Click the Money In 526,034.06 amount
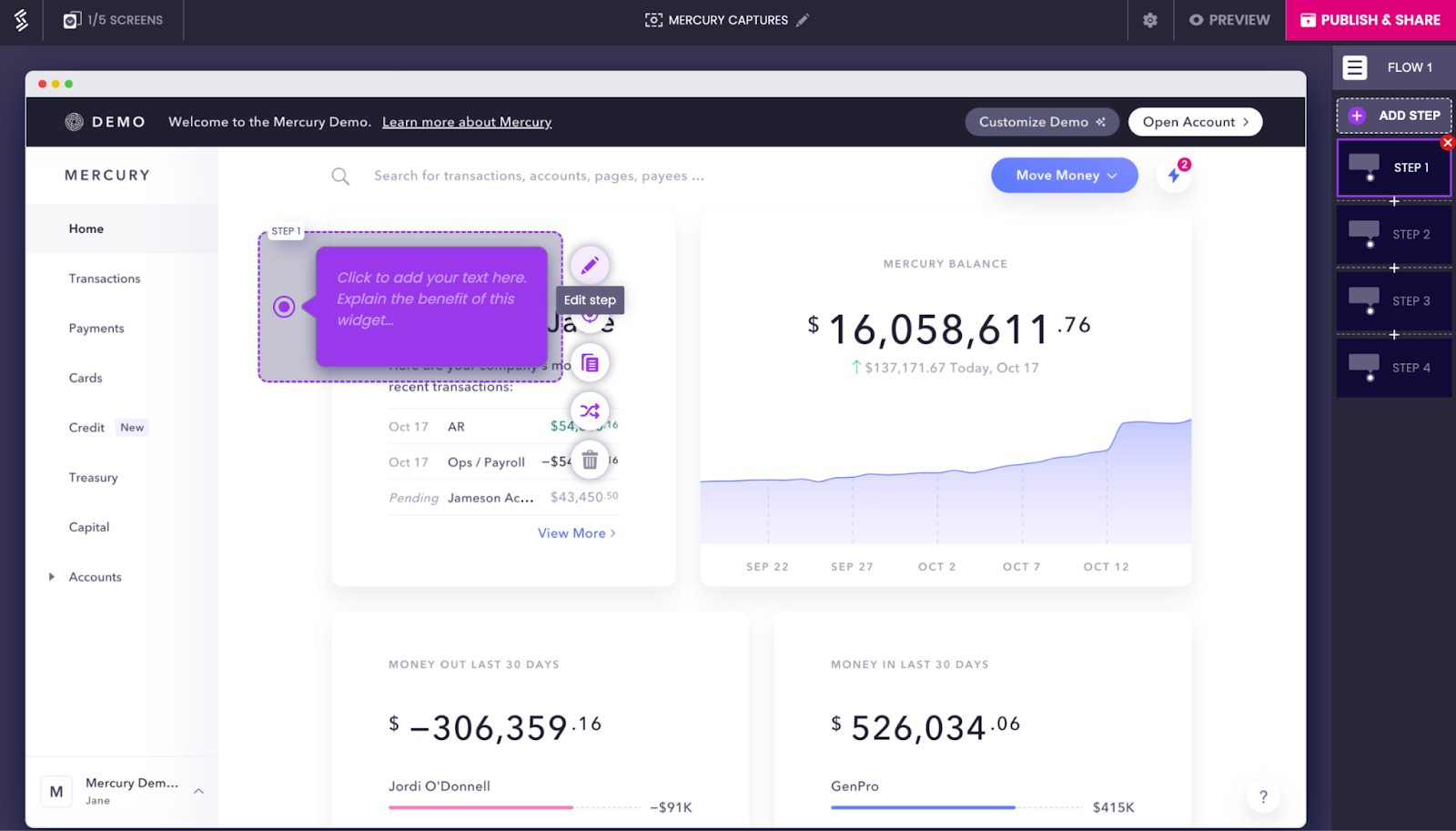1456x831 pixels. pos(925,727)
